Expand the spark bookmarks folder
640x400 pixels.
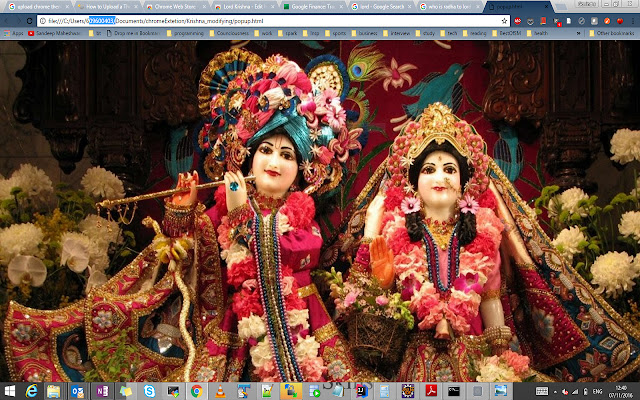(287, 33)
